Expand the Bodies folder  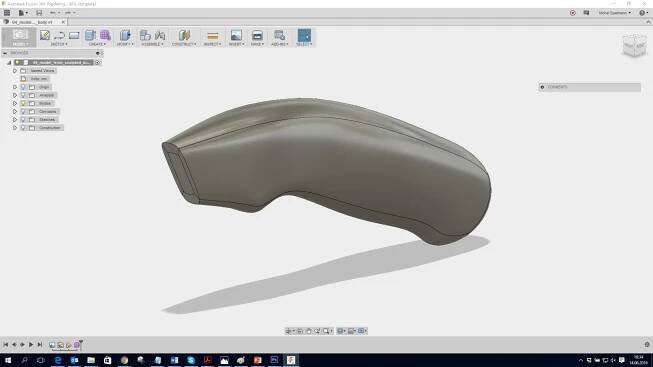coord(15,103)
